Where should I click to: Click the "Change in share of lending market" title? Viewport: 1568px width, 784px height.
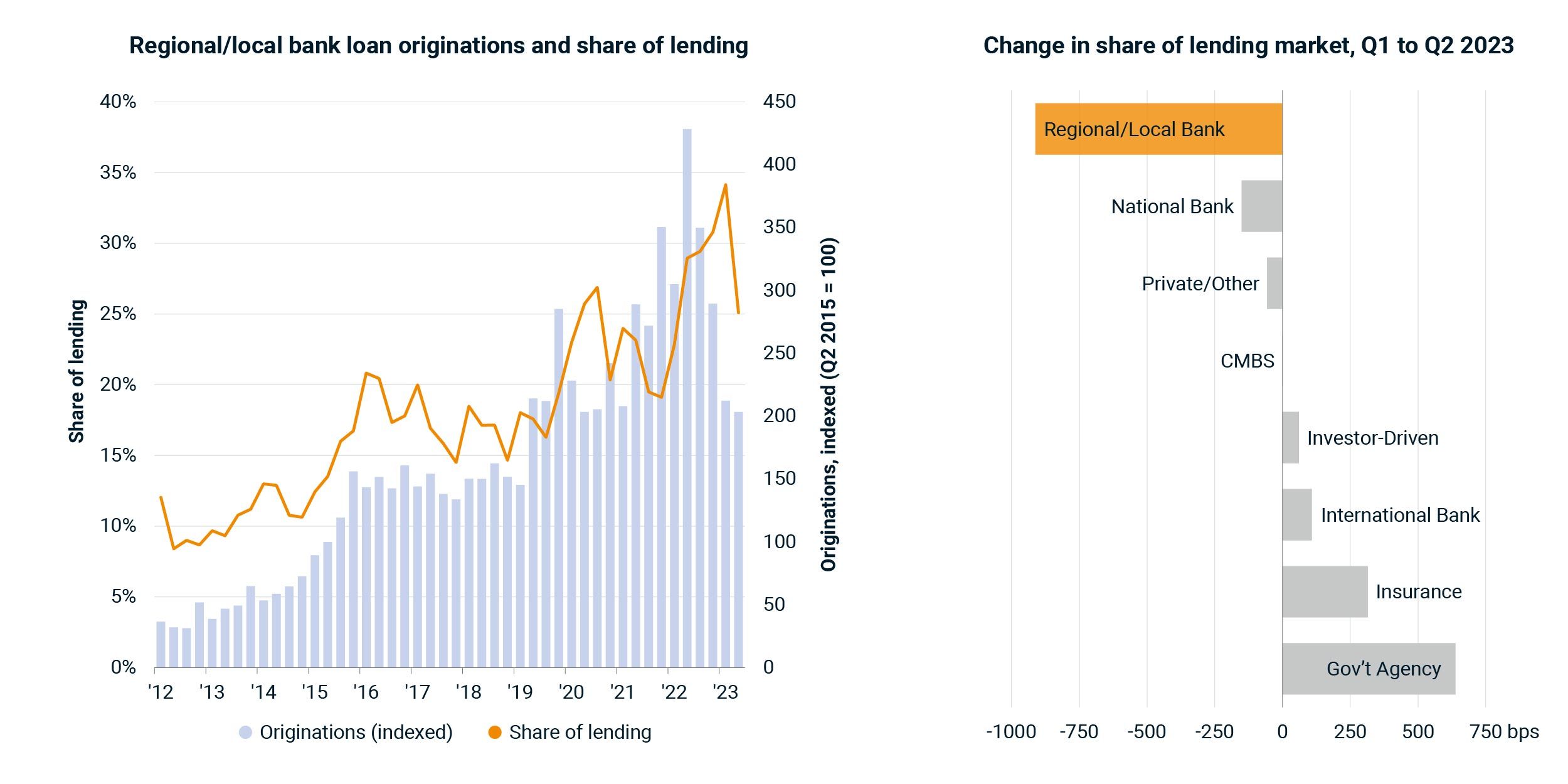coord(1248,46)
